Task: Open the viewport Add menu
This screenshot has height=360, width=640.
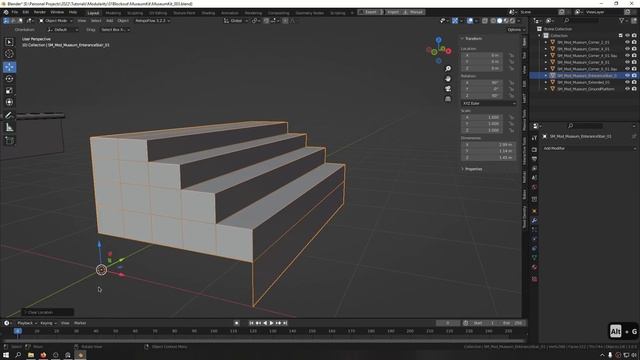Action: [109, 21]
